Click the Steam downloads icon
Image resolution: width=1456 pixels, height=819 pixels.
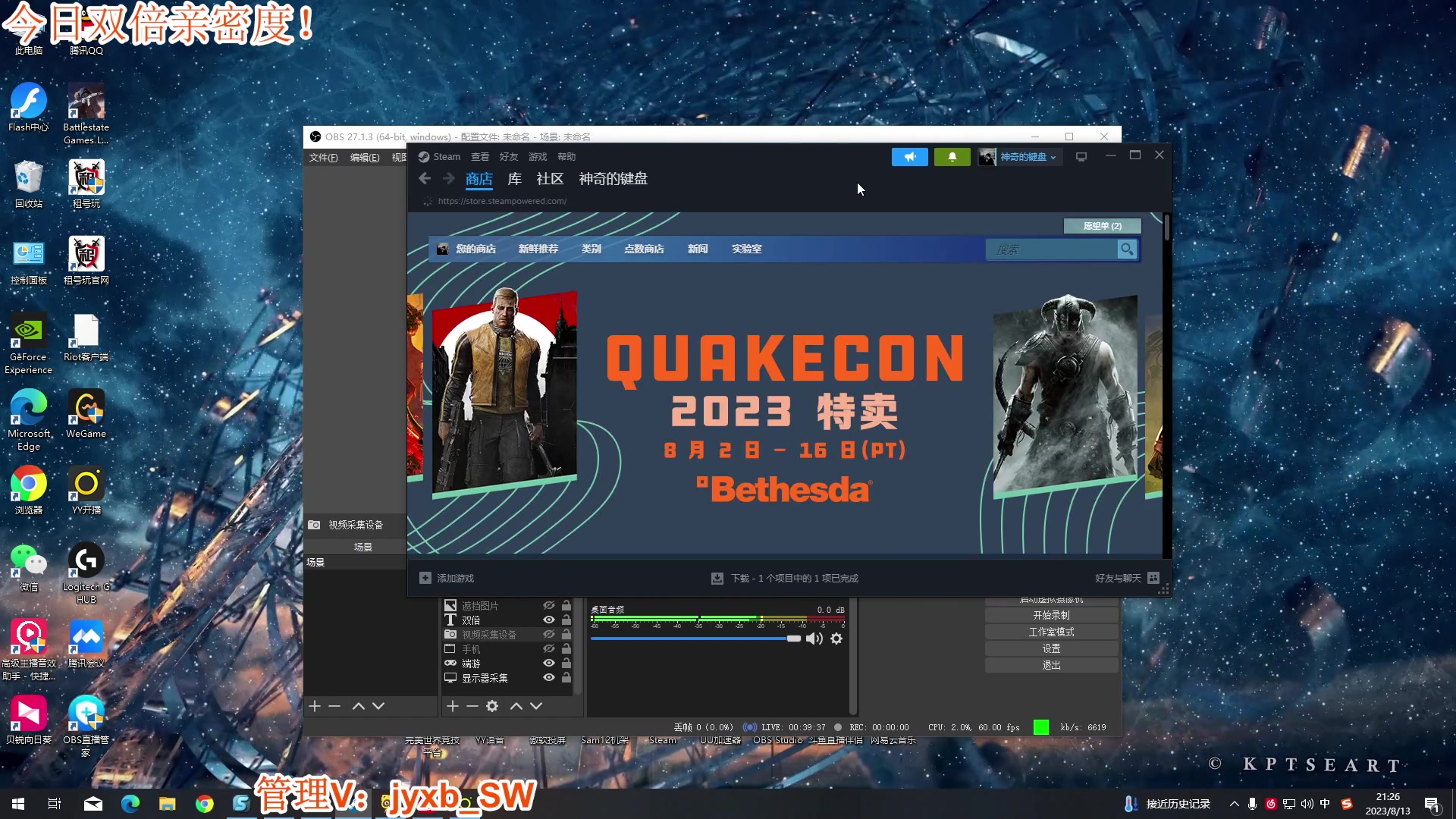pyautogui.click(x=717, y=579)
